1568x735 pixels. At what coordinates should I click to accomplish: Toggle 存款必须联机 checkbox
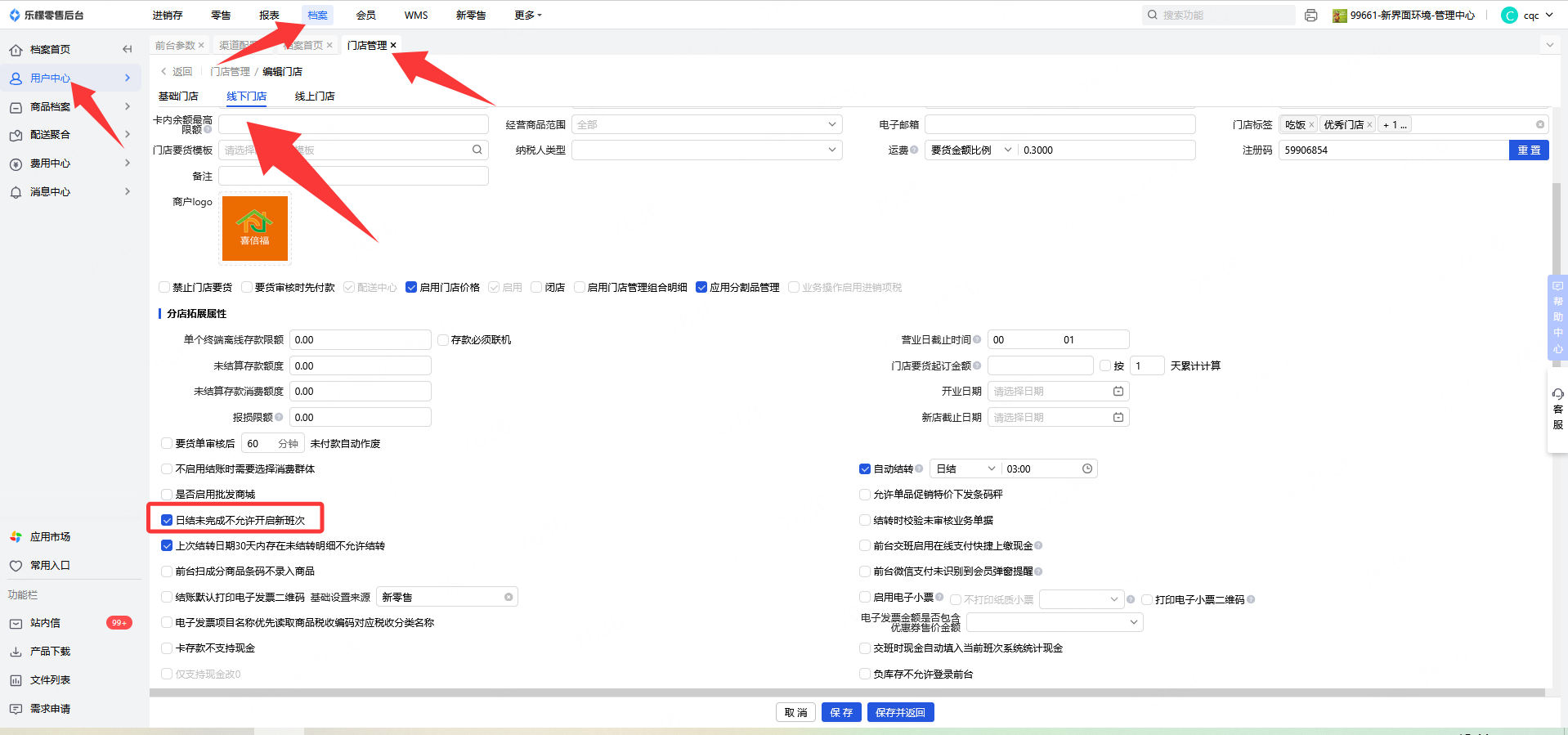click(x=443, y=340)
